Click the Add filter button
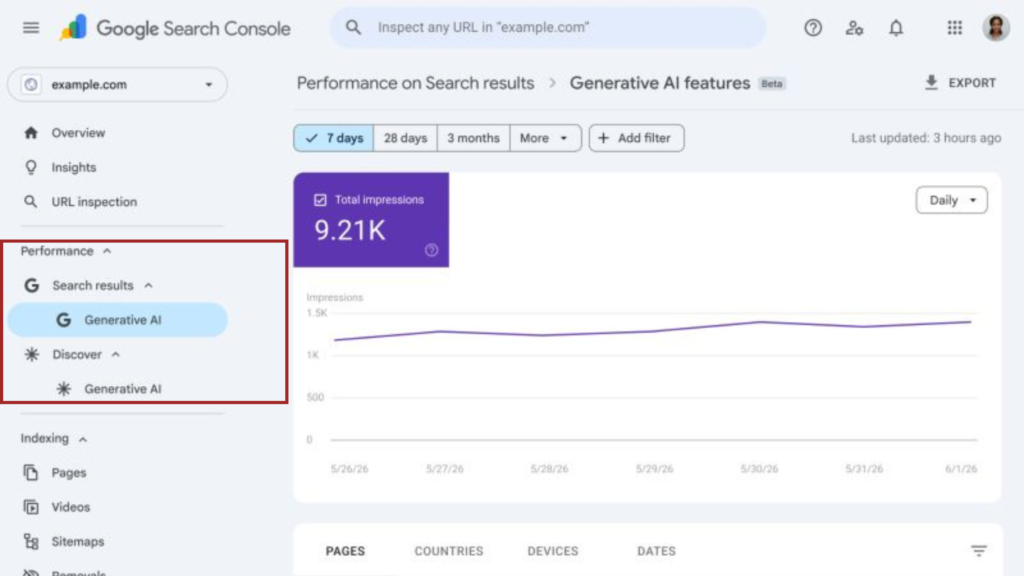The height and width of the screenshot is (576, 1024). coord(637,138)
